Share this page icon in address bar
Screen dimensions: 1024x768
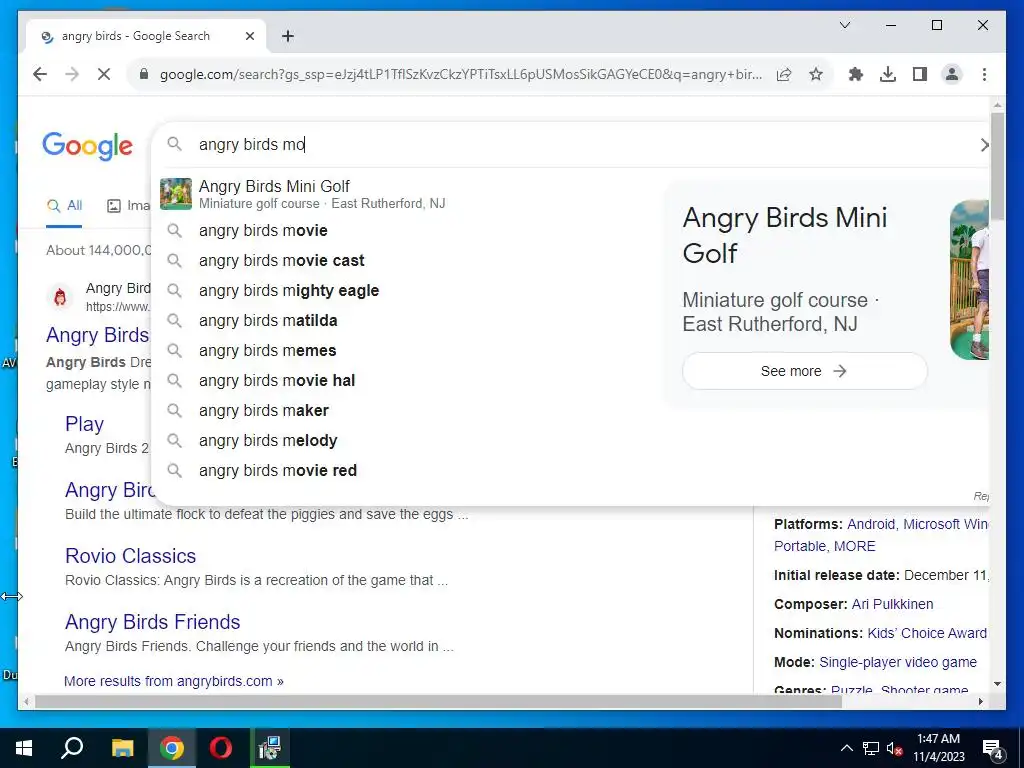pyautogui.click(x=784, y=74)
